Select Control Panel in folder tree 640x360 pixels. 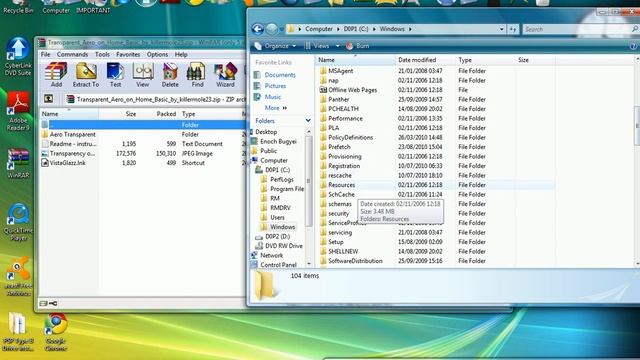pos(274,265)
